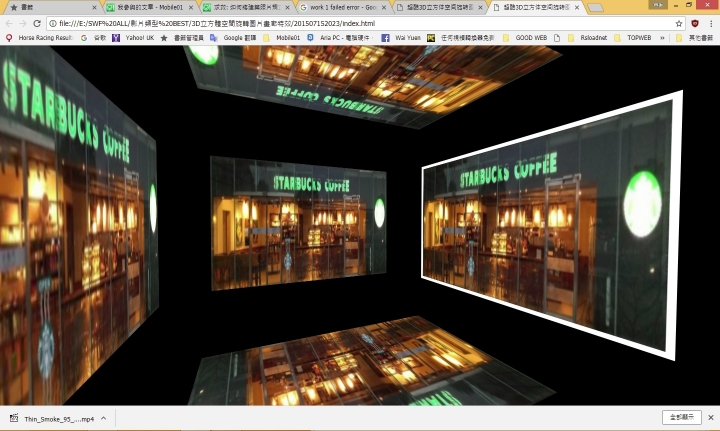This screenshot has width=720, height=431.
Task: Focus the file URL address bar
Action: 365,23
